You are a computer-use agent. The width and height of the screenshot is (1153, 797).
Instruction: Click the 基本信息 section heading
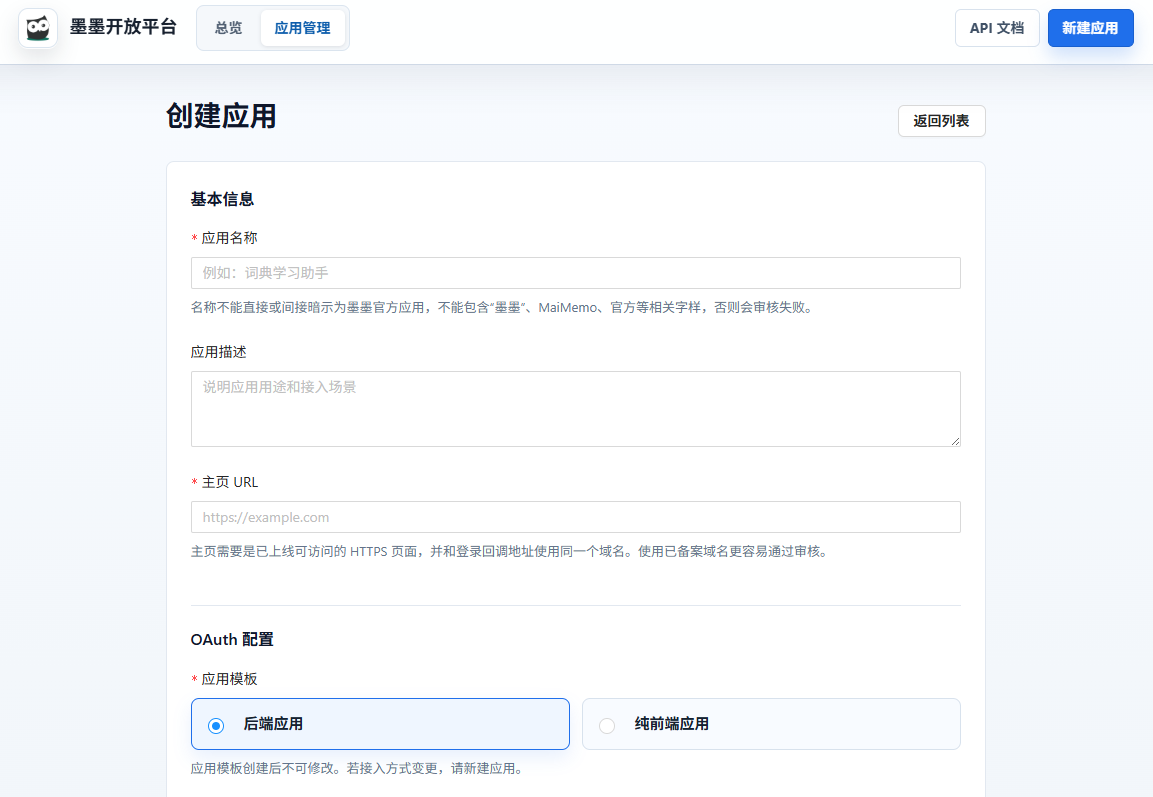point(222,199)
